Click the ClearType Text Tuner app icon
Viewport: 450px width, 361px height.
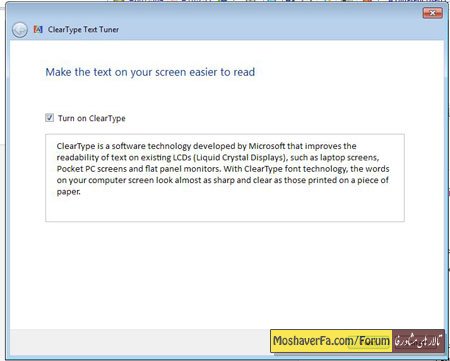coord(38,29)
